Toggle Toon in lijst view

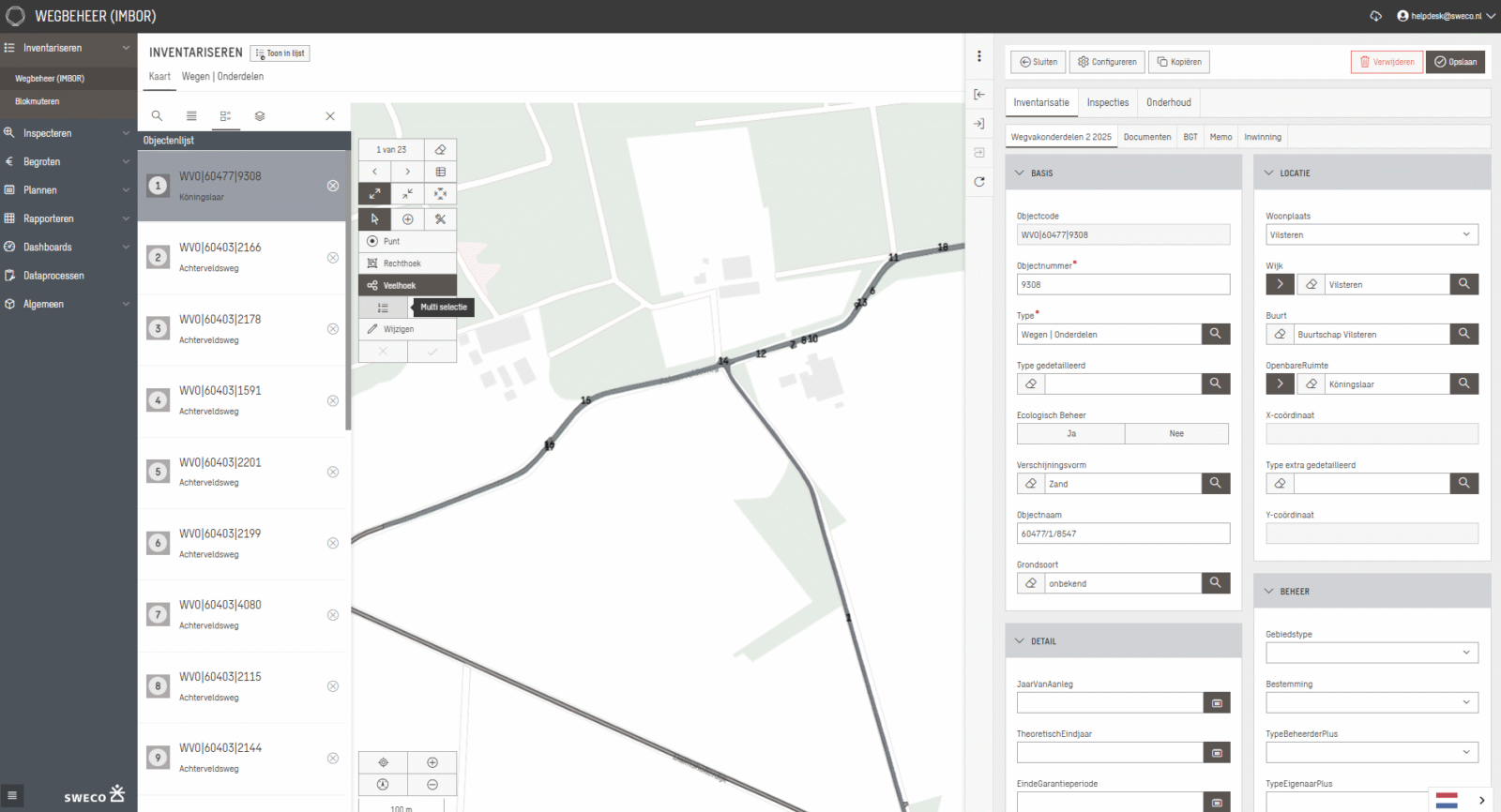(280, 53)
